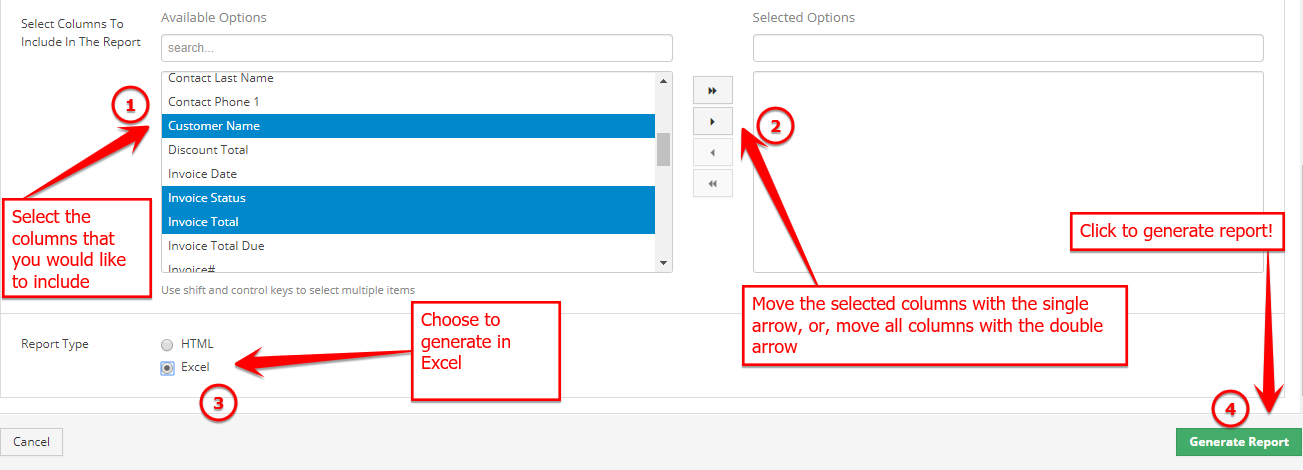
Task: Click the Available Options search field
Action: (x=417, y=48)
